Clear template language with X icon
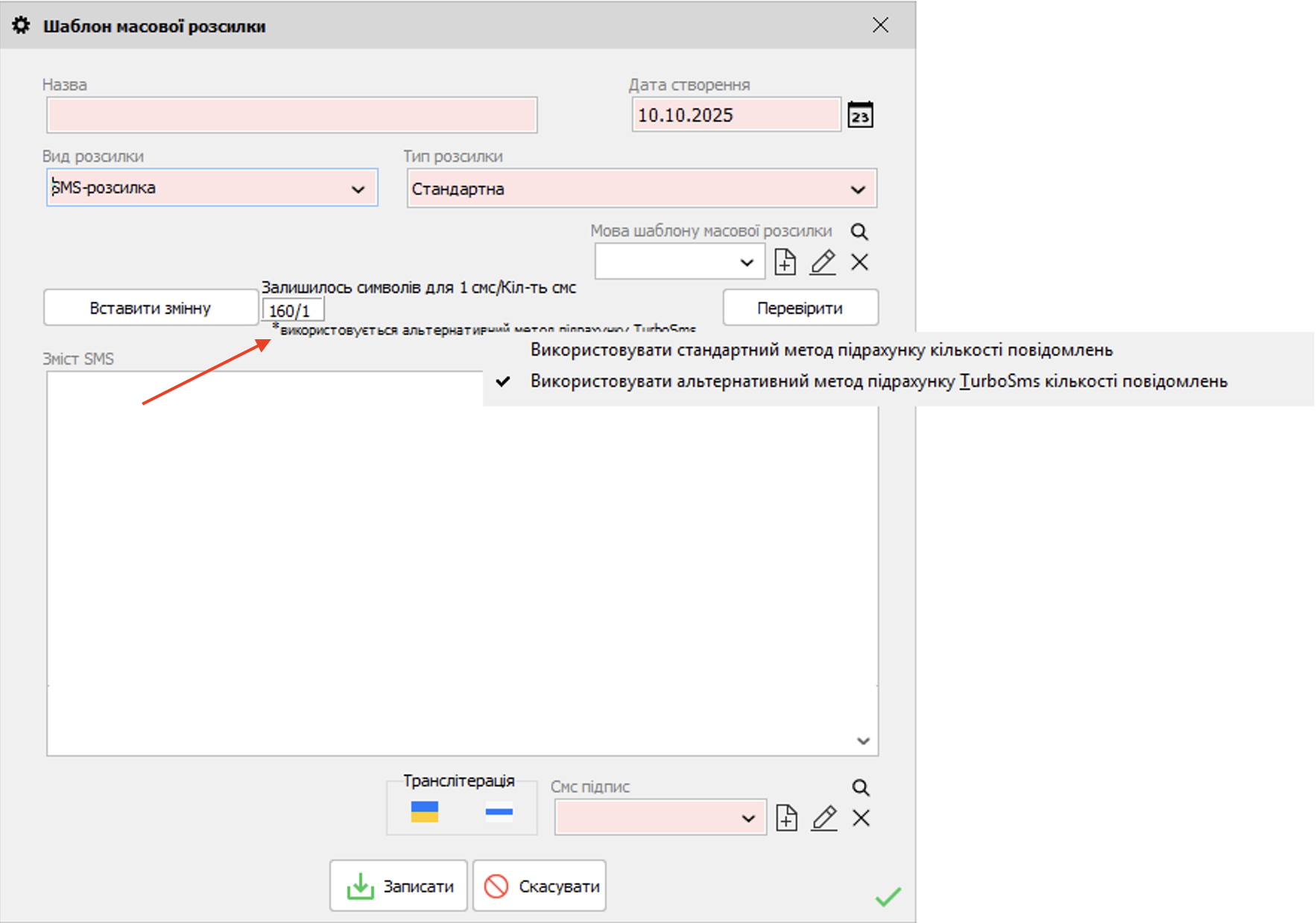The image size is (1316, 923). (859, 262)
